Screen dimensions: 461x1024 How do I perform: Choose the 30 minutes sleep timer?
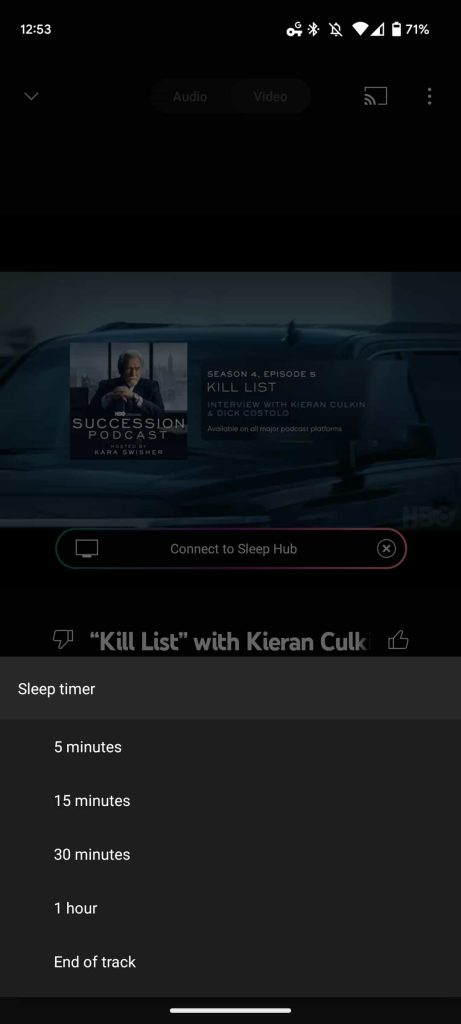[x=230, y=854]
